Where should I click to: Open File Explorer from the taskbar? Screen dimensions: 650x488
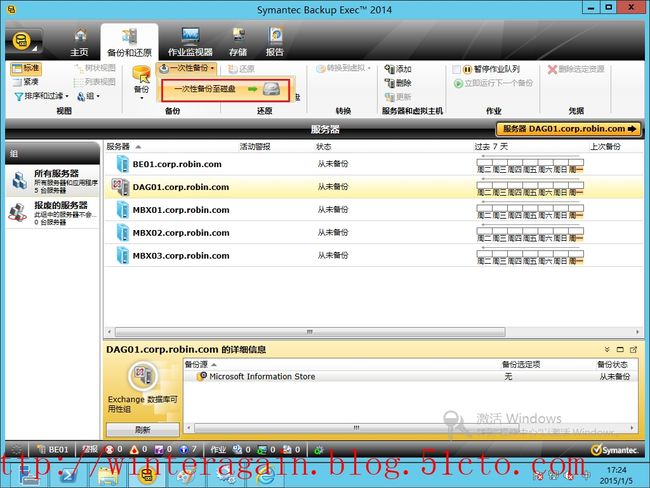pyautogui.click(x=108, y=475)
